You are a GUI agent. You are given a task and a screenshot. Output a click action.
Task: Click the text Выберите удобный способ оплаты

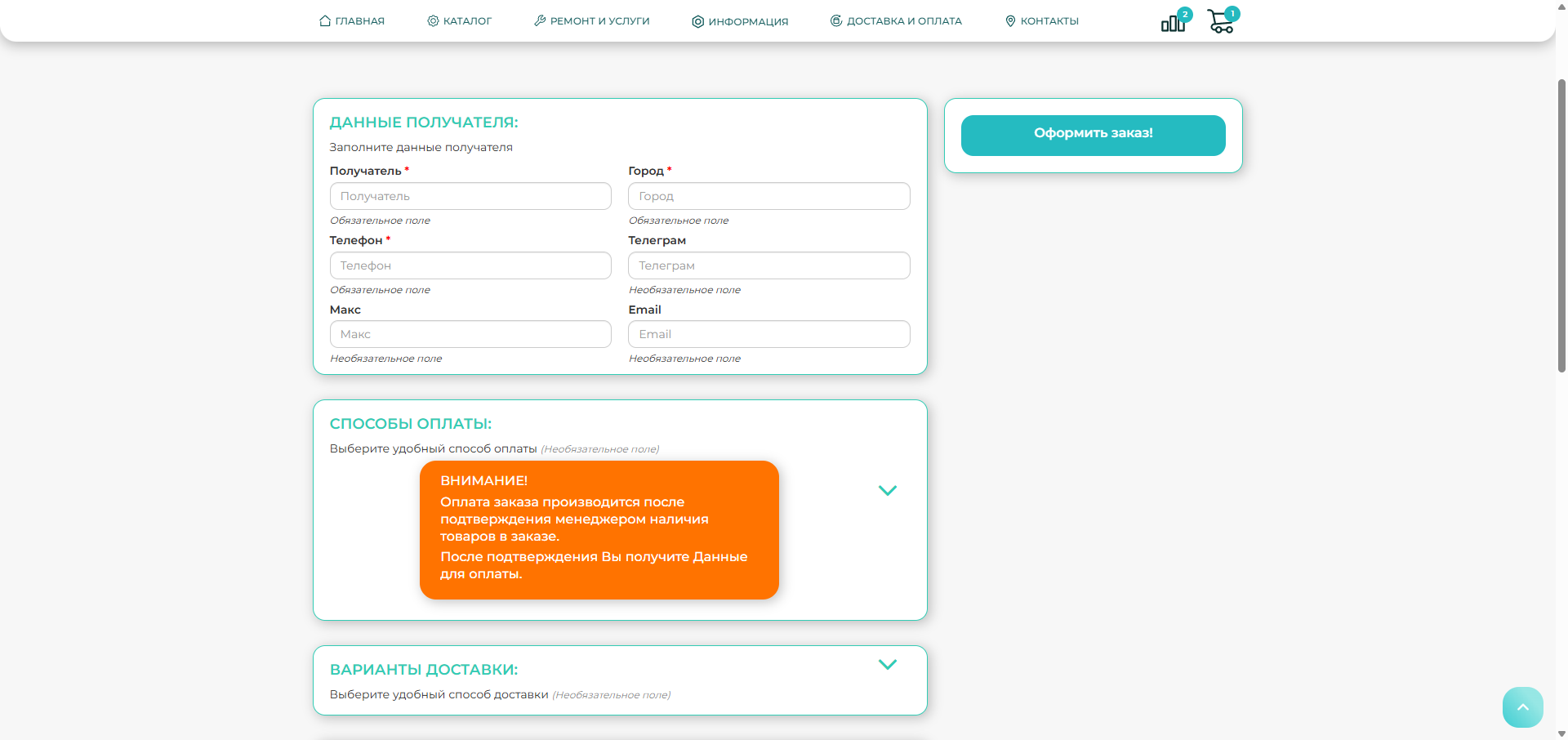coord(434,449)
